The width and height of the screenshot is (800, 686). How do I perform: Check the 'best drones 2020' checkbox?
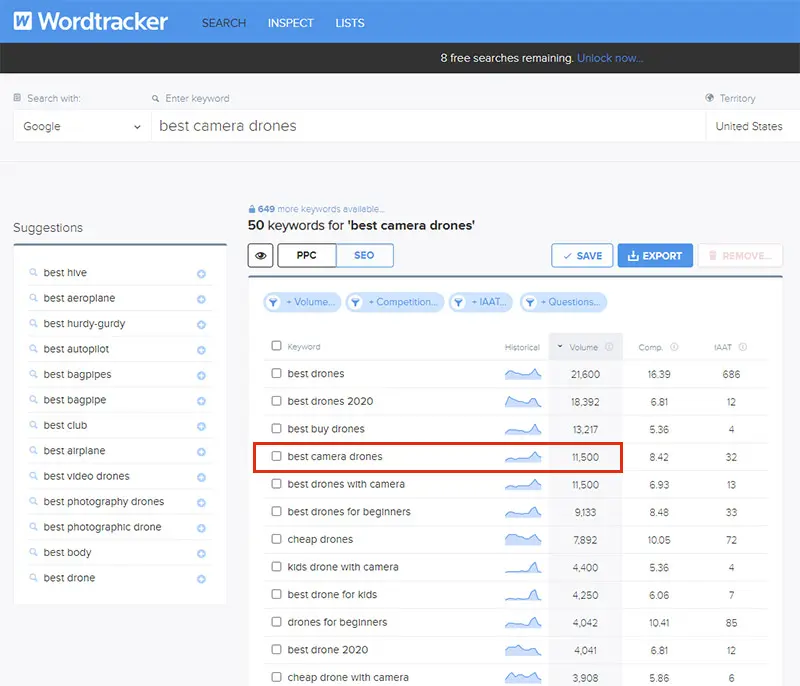(277, 401)
